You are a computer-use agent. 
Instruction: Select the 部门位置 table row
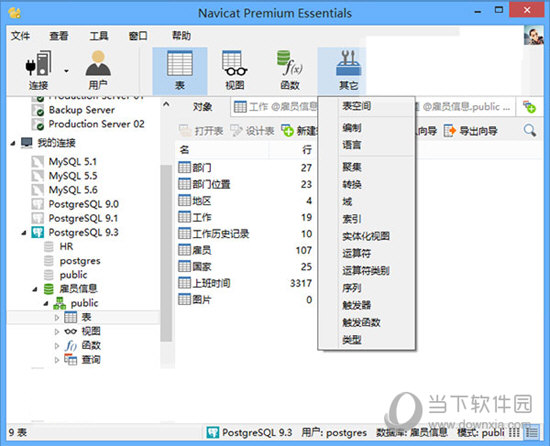(246, 184)
